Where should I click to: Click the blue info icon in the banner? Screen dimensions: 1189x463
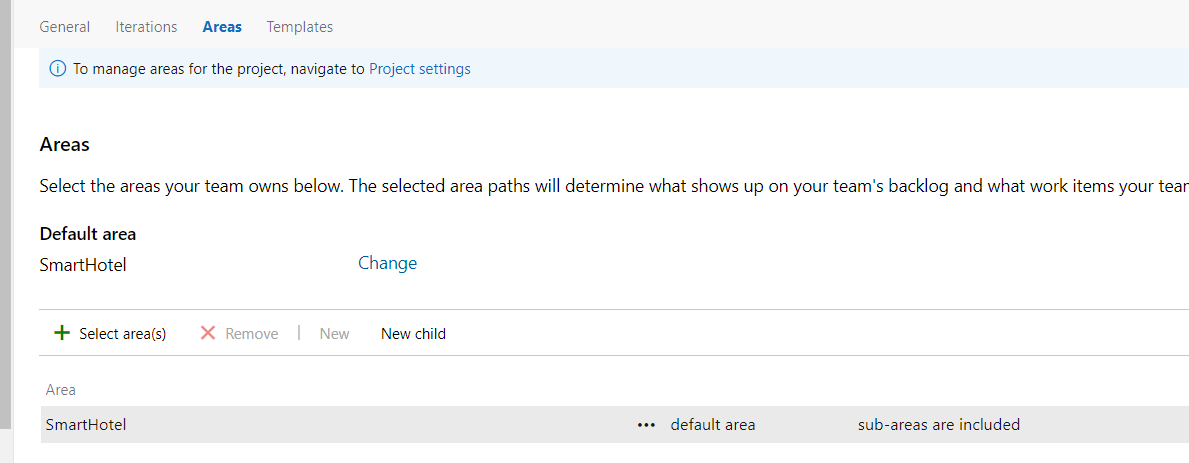58,69
